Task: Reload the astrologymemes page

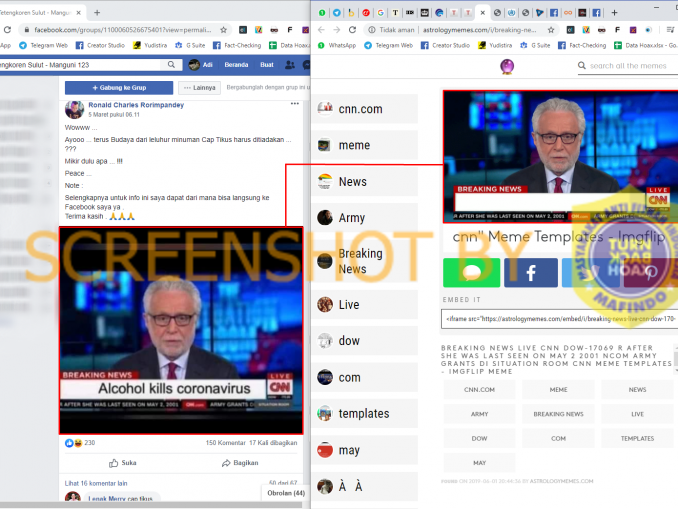Action: pyautogui.click(x=352, y=30)
